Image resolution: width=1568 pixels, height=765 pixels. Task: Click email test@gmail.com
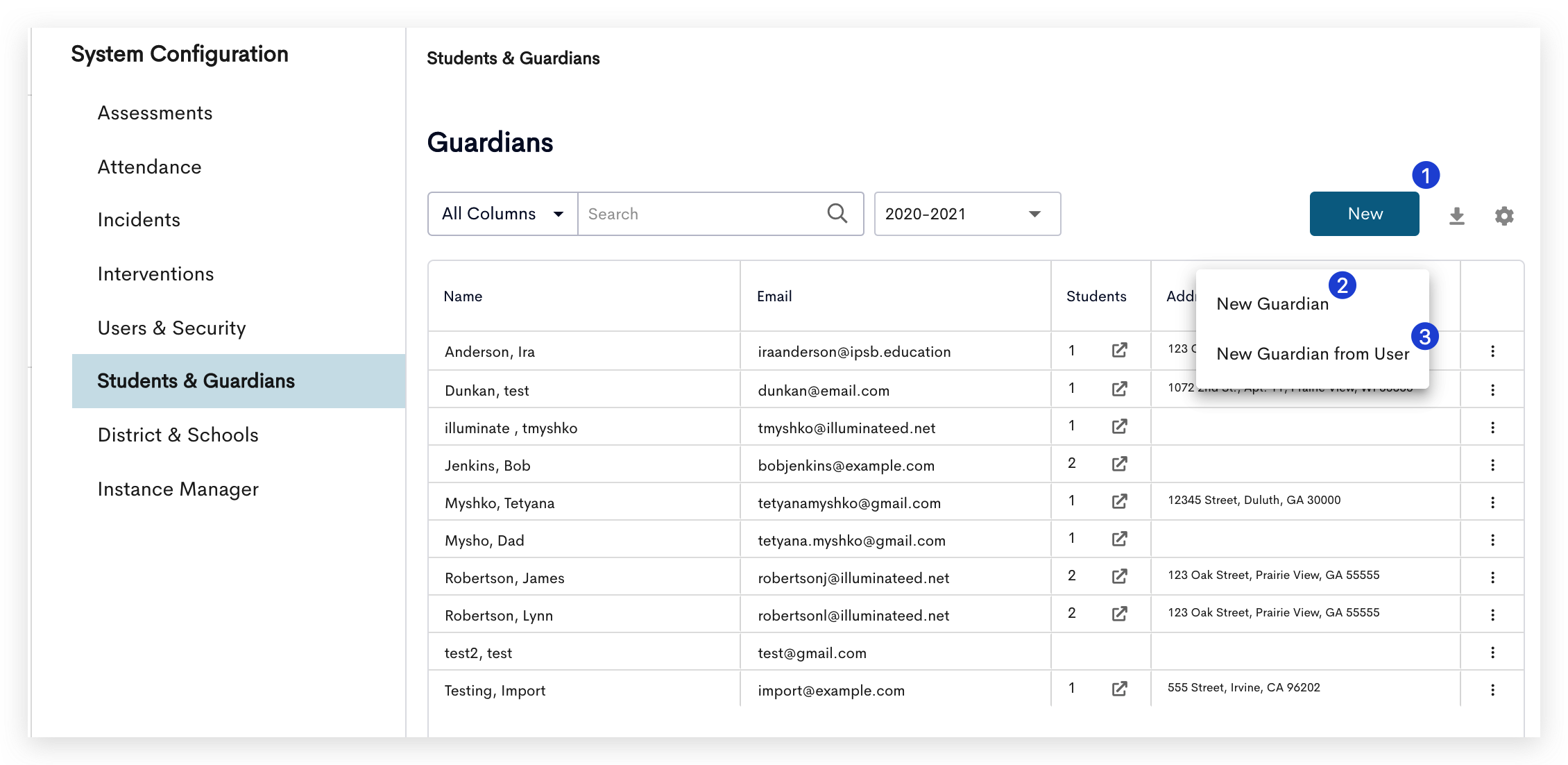[812, 653]
